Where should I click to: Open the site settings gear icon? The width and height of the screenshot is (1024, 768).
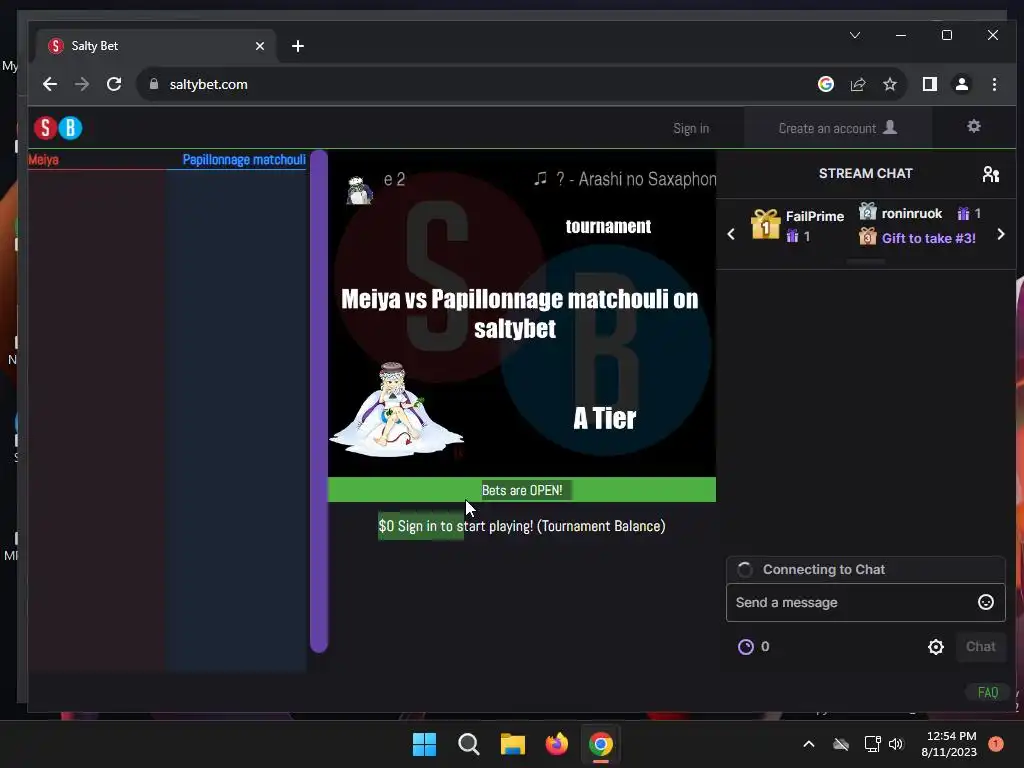coord(974,126)
